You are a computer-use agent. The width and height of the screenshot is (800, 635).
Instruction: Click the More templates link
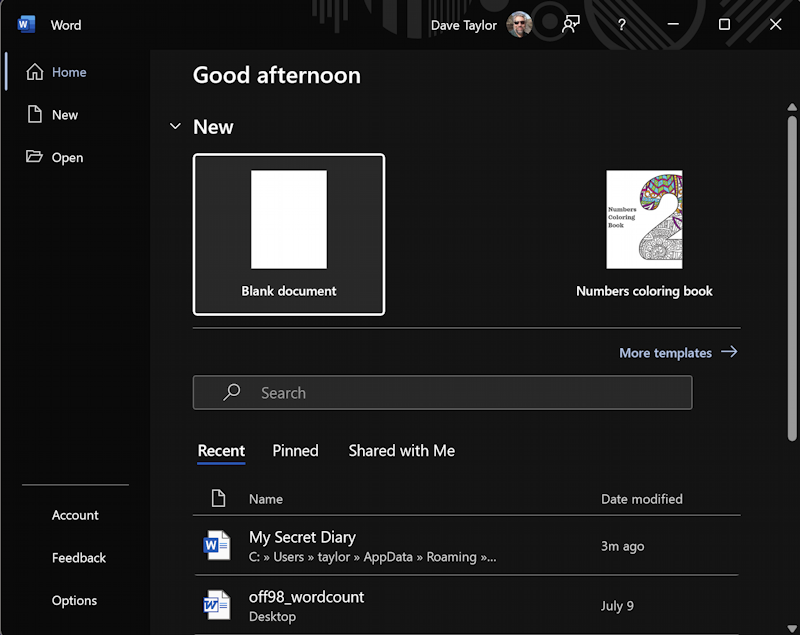point(665,353)
